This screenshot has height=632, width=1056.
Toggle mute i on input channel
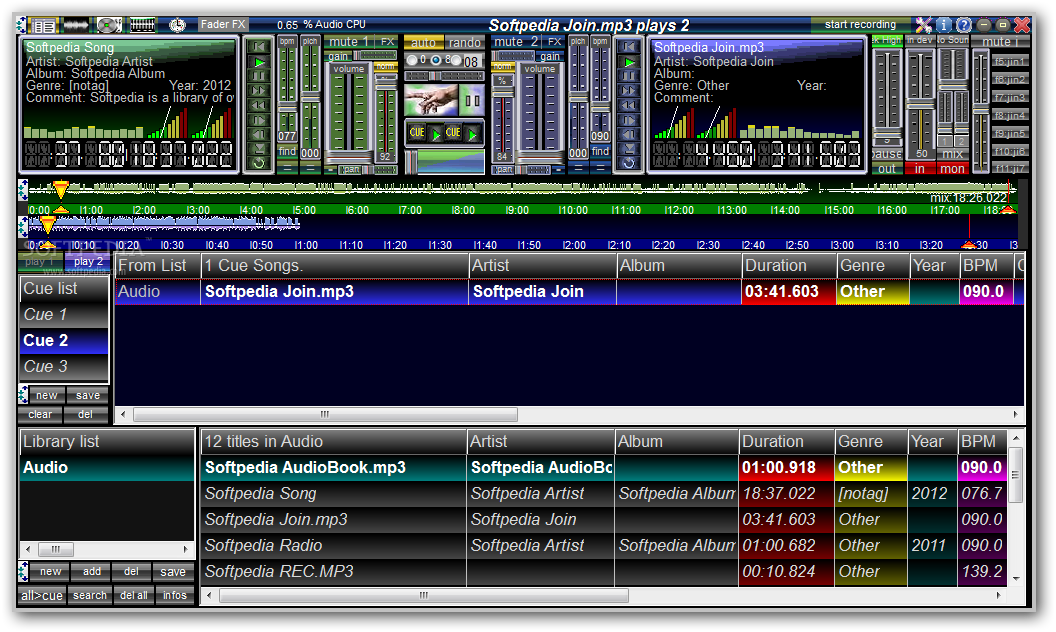pos(1000,42)
